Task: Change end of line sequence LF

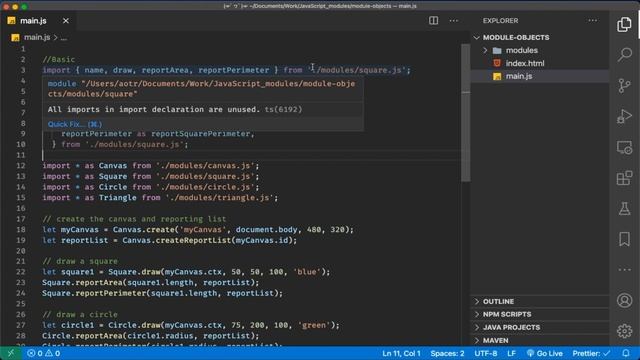Action: 511,353
